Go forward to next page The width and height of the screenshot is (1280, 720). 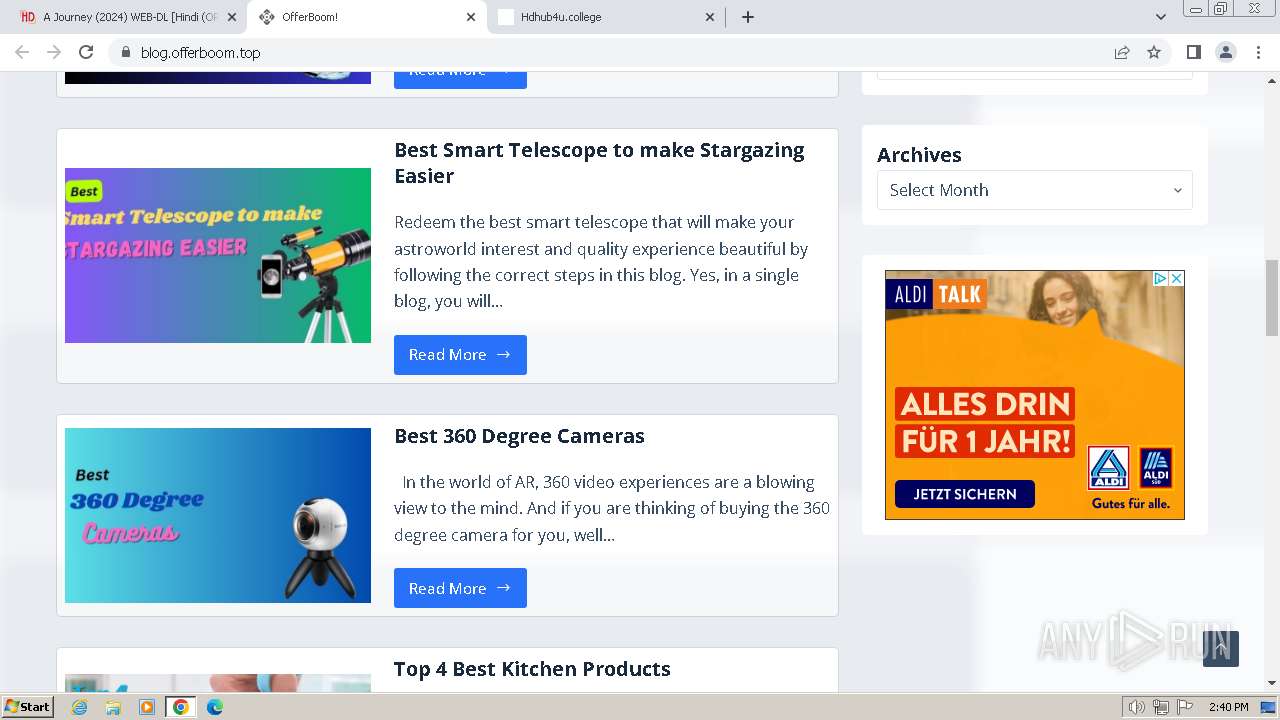coord(54,52)
